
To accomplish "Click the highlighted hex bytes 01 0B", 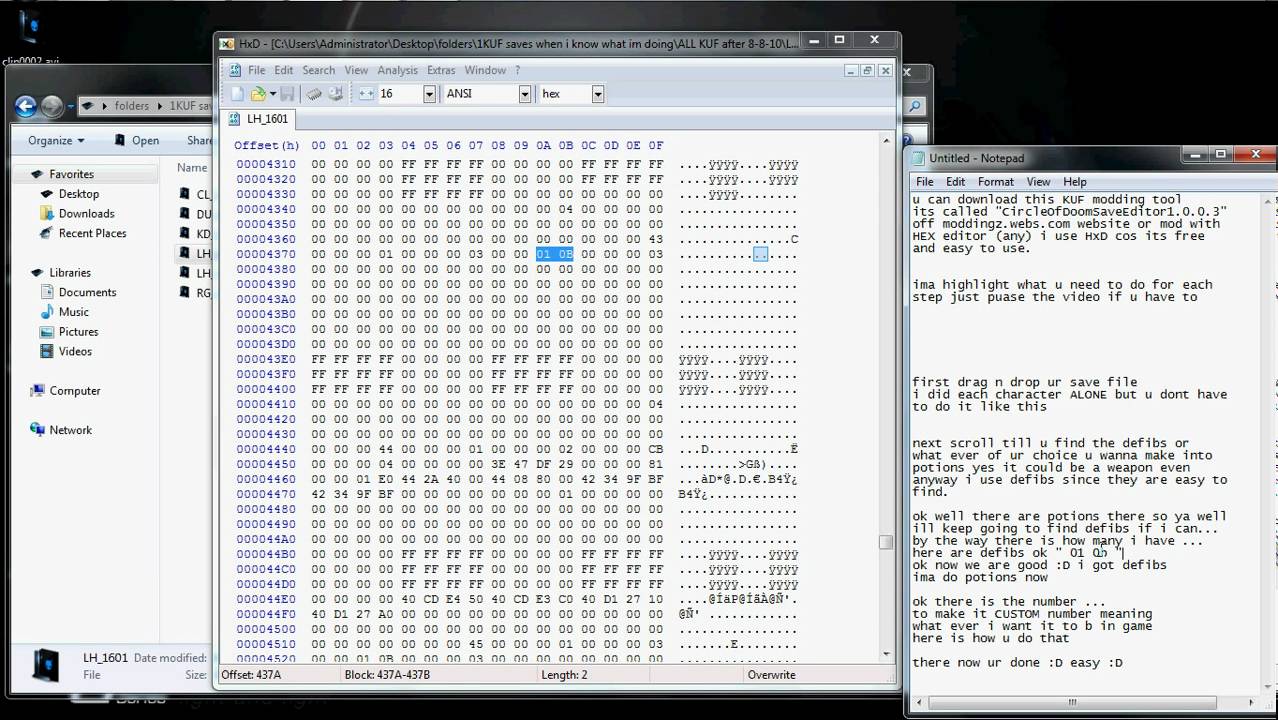I will (554, 254).
